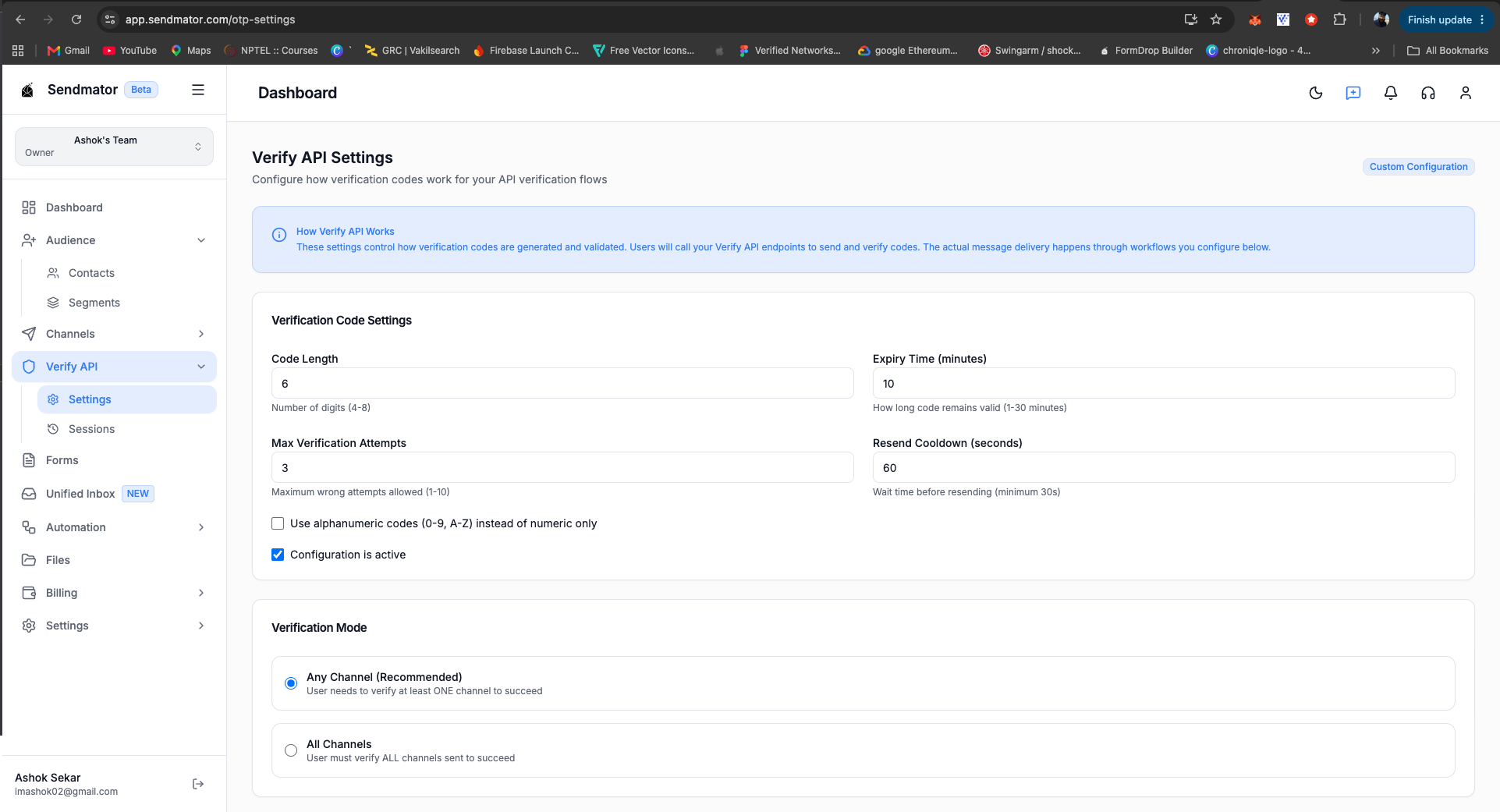
Task: Click the Sendmator logo icon
Action: coord(27,90)
